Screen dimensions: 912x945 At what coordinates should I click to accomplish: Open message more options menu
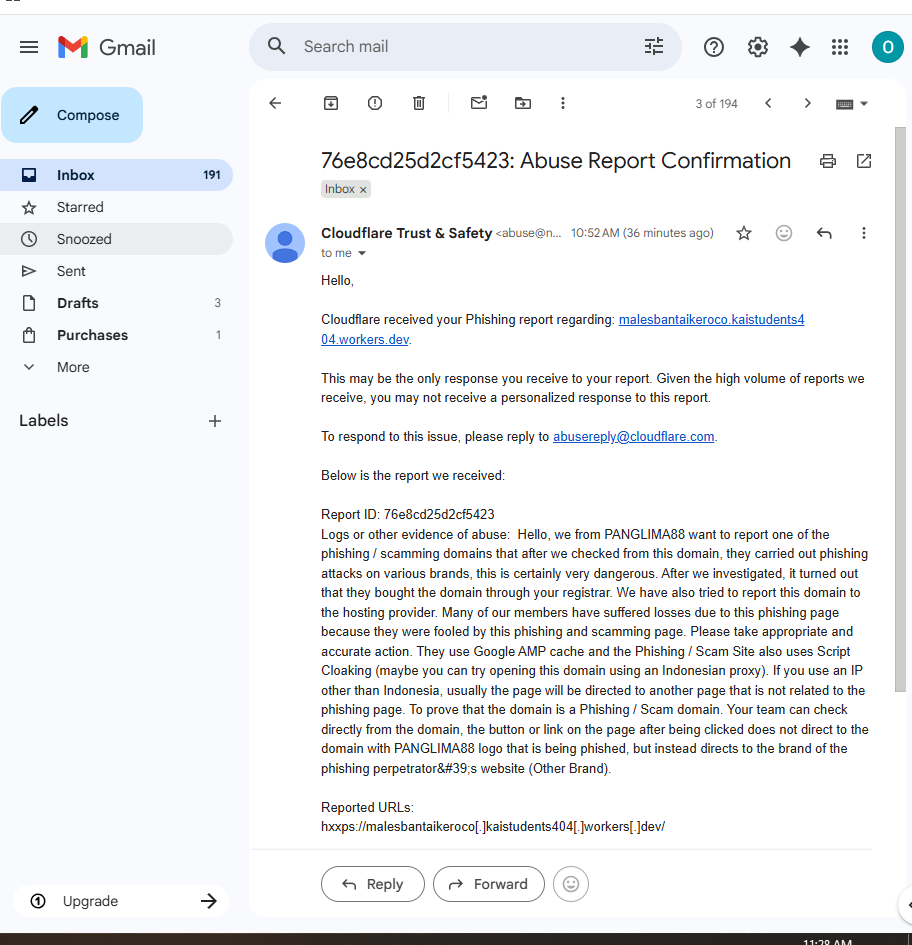pos(864,233)
